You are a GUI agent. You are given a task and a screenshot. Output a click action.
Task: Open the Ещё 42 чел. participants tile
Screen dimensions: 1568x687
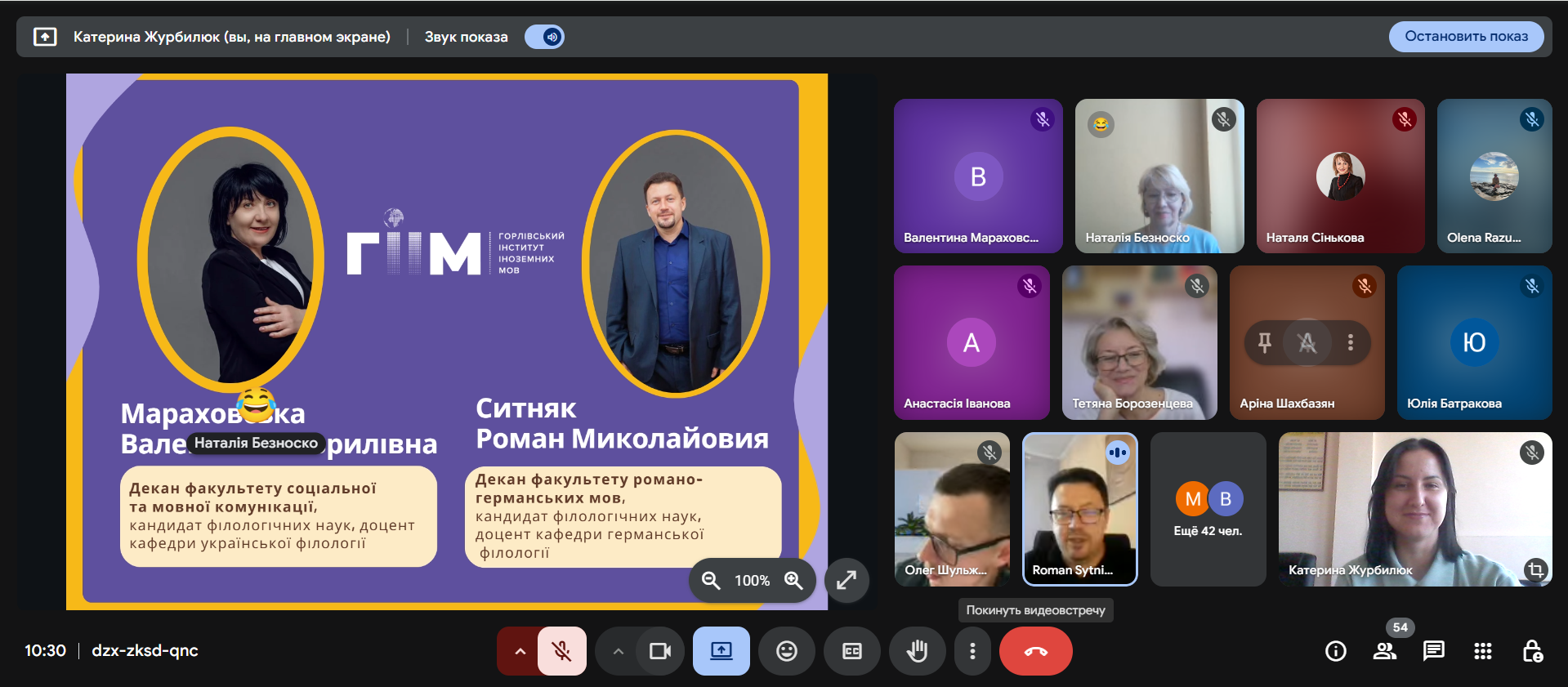(x=1208, y=509)
